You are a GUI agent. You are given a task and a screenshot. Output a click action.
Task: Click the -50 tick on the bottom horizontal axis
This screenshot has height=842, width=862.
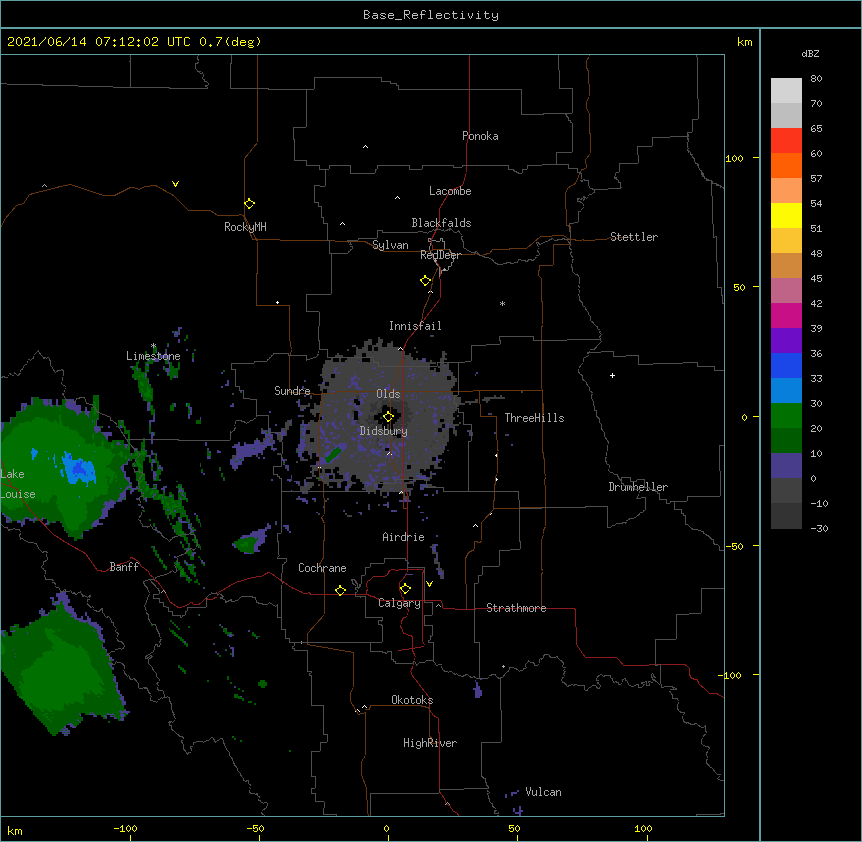[x=255, y=828]
